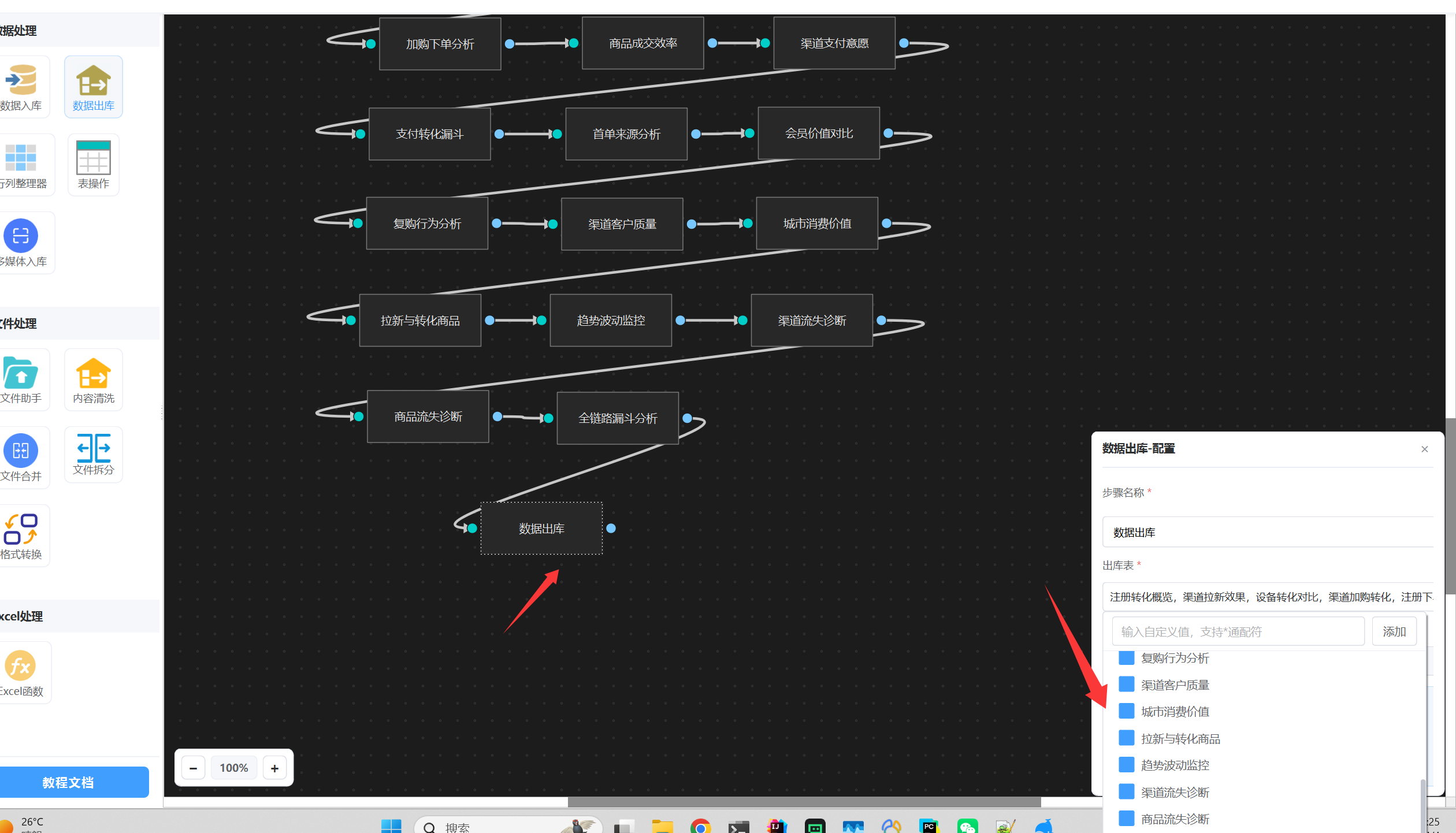Open Chrome from the Windows taskbar
Image resolution: width=1456 pixels, height=833 pixels.
point(700,827)
